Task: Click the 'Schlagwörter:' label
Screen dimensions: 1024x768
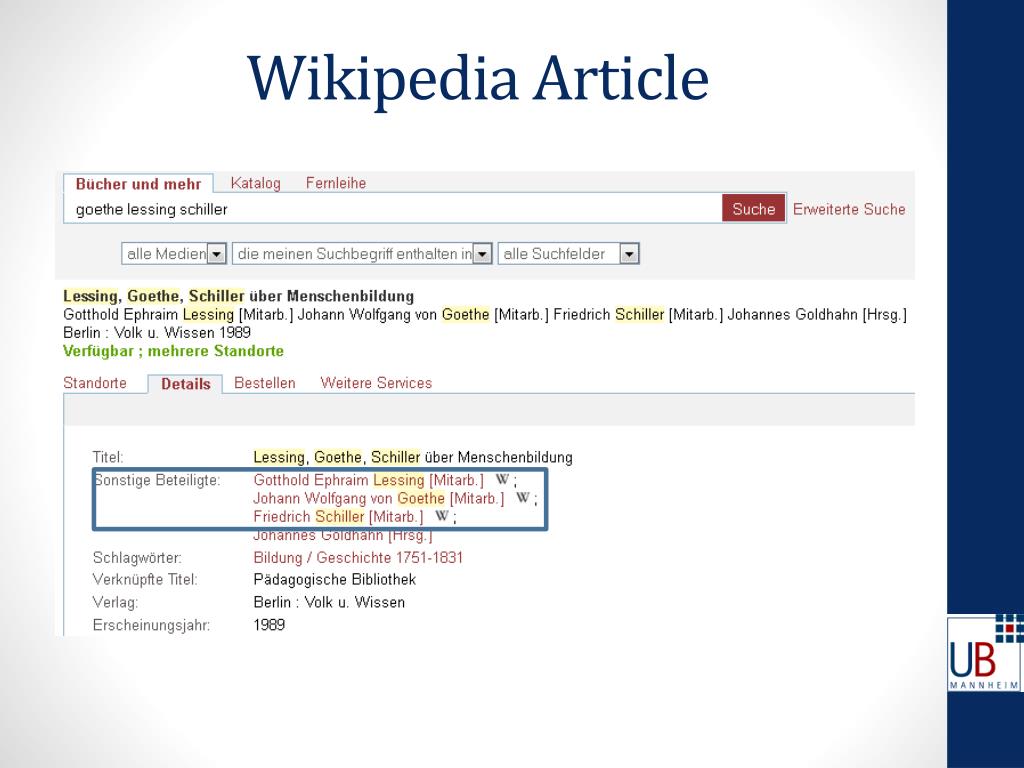Action: tap(137, 558)
